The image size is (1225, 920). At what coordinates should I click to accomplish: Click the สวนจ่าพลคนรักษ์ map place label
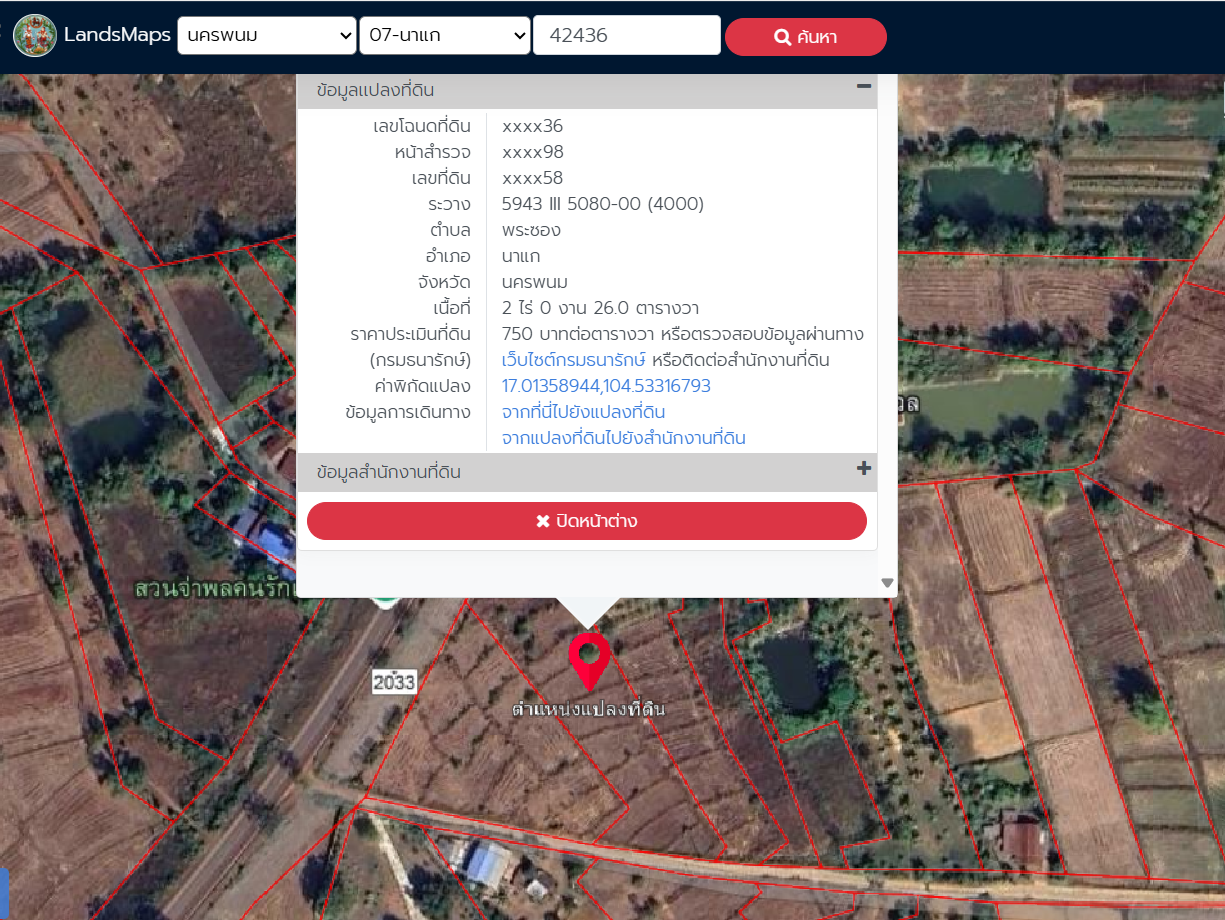(214, 589)
